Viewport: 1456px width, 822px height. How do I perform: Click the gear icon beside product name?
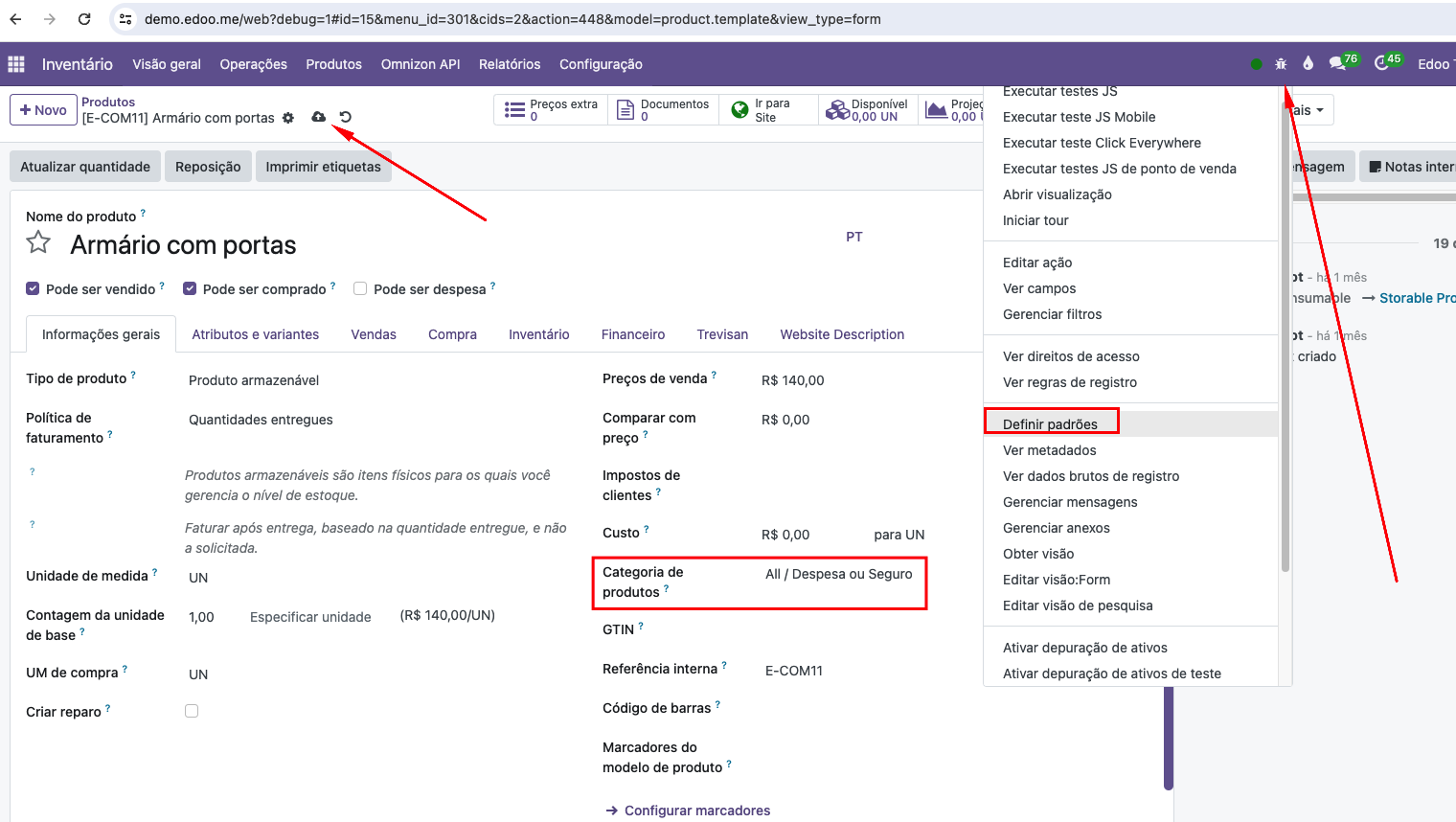pos(287,118)
